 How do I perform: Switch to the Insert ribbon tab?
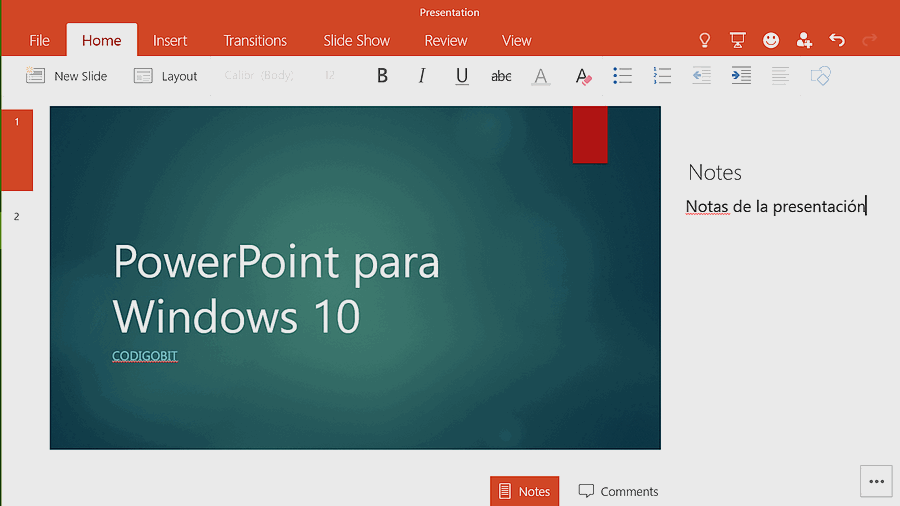[x=170, y=41]
